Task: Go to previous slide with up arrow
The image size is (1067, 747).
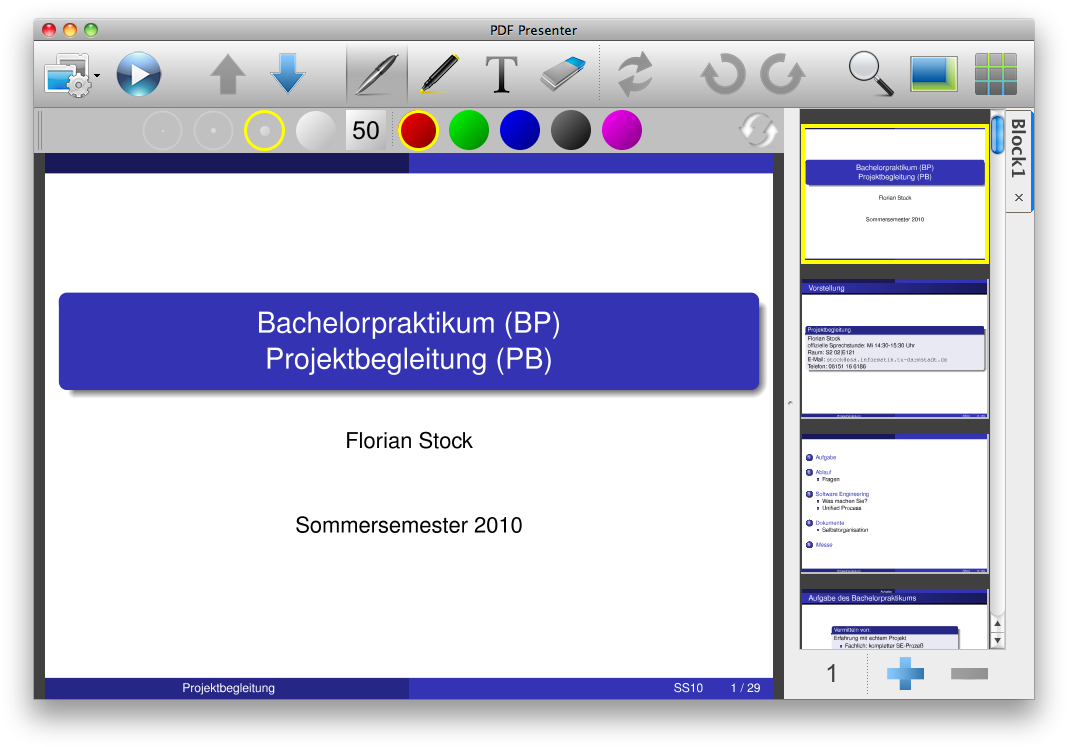Action: [x=228, y=75]
